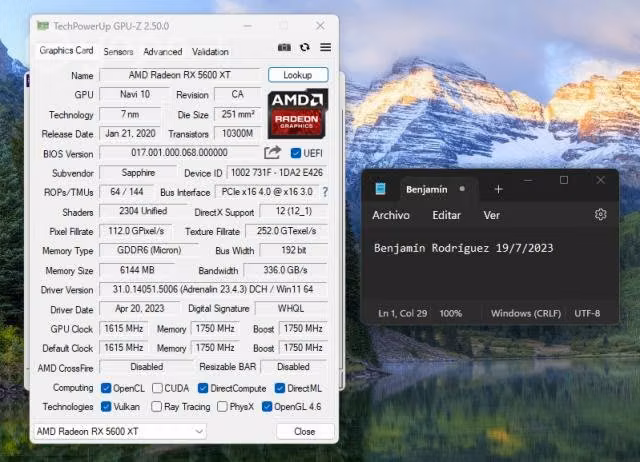Click the WHQL digital signature value

(291, 309)
